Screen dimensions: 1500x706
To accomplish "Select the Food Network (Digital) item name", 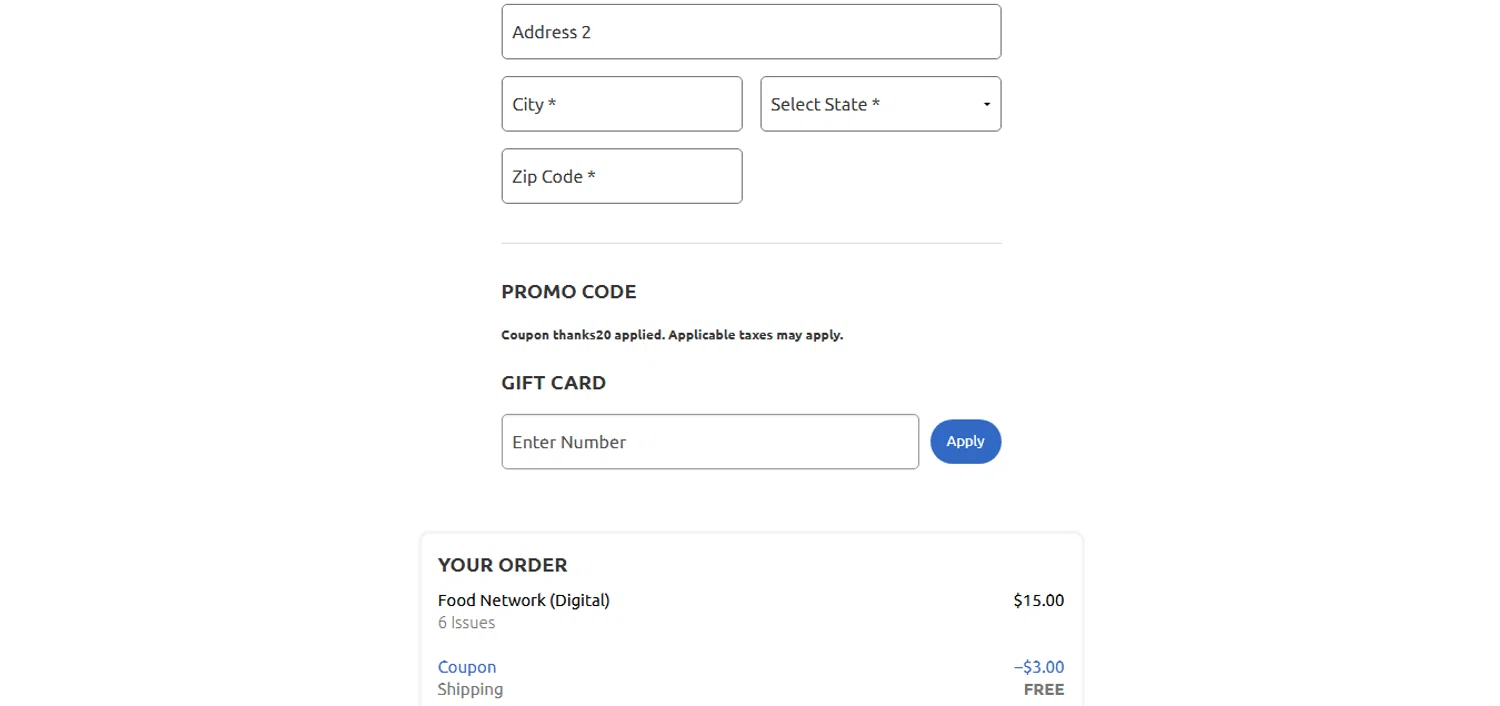I will tap(523, 600).
